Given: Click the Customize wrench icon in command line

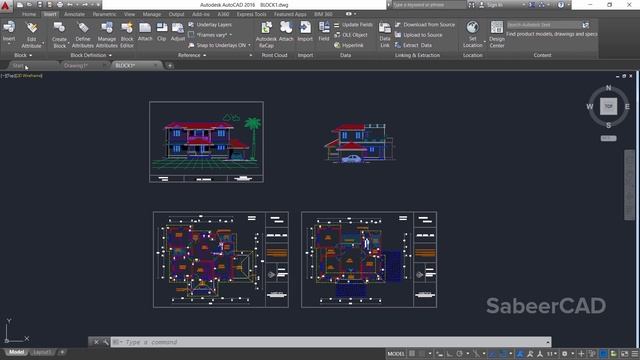Looking at the screenshot, I should 106,342.
